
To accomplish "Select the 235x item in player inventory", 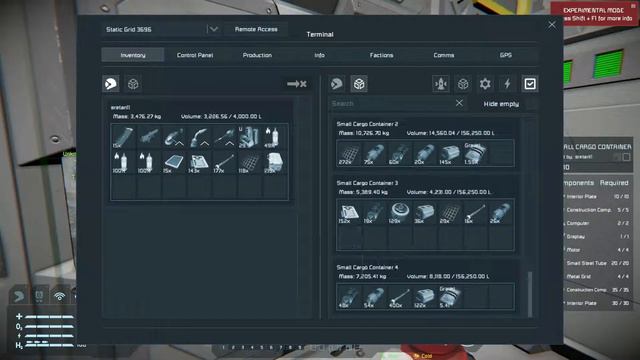I will pos(275,162).
